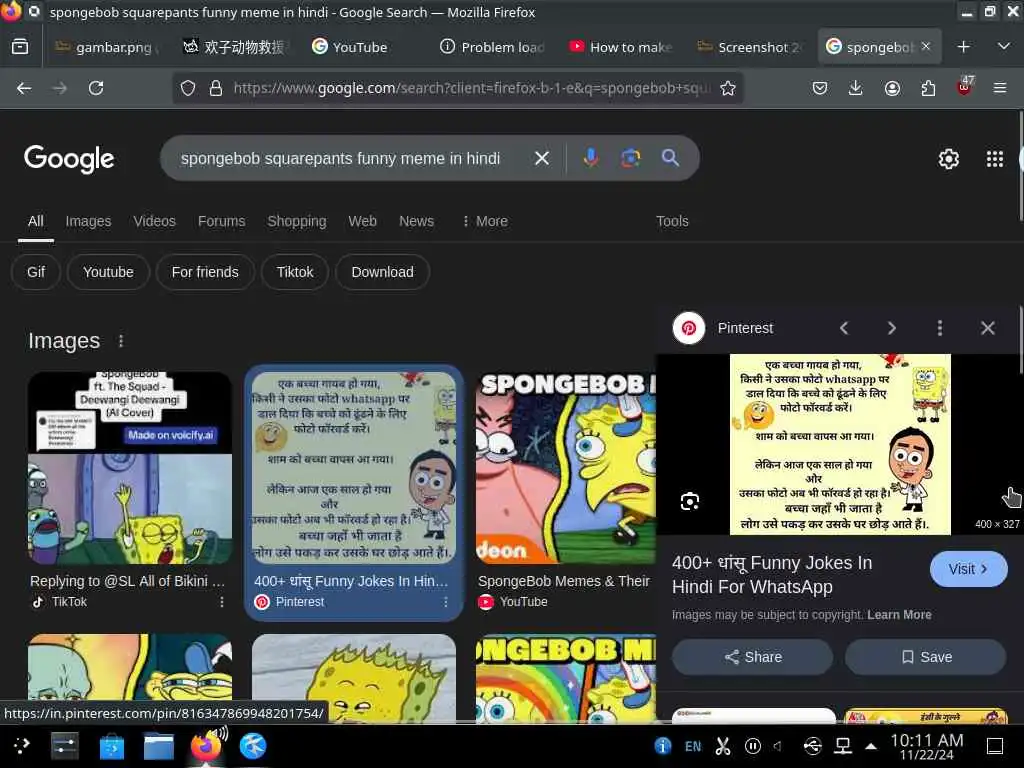This screenshot has width=1024, height=768.
Task: Select the Shopping search filter
Action: 296,221
